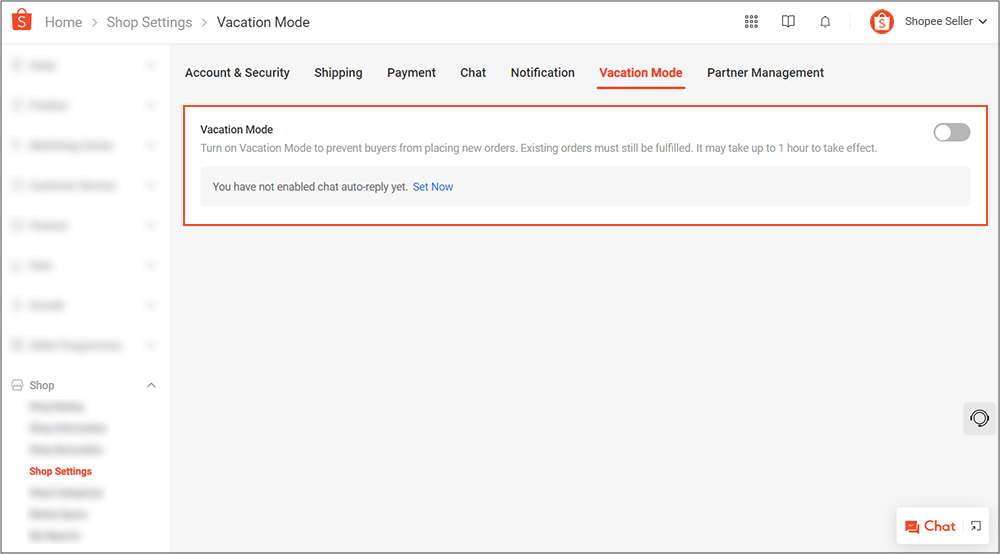Click the Shopee Seller avatar icon
Image resolution: width=1000 pixels, height=554 pixels.
(881, 22)
